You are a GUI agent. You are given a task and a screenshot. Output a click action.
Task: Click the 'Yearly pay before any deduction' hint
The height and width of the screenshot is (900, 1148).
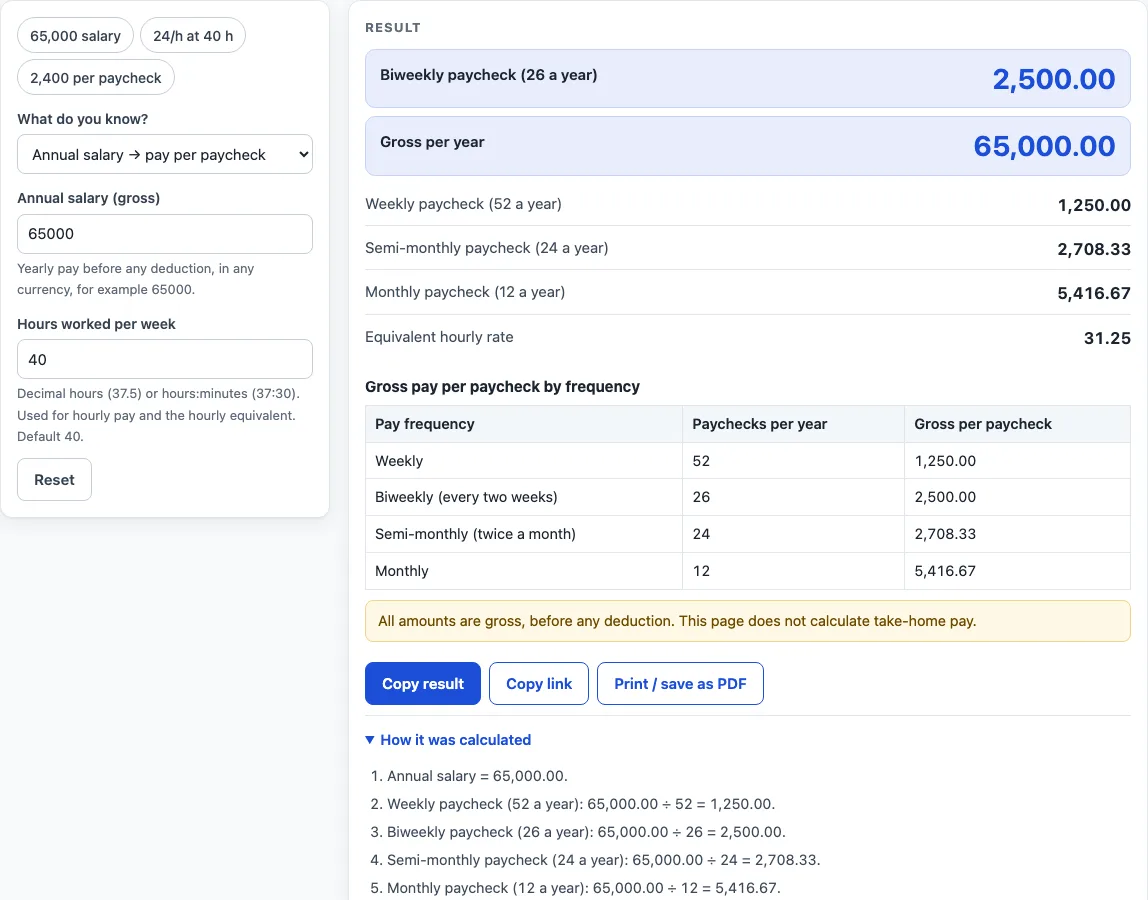pyautogui.click(x=135, y=279)
